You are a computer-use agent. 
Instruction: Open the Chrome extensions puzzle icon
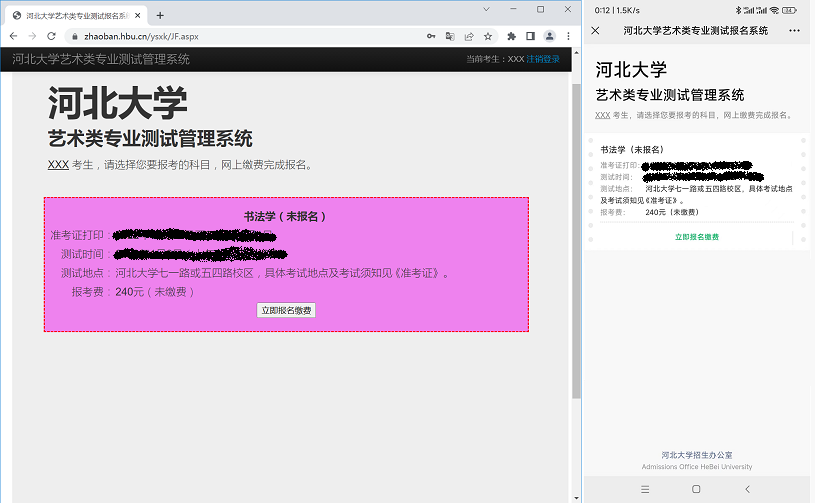[x=511, y=36]
